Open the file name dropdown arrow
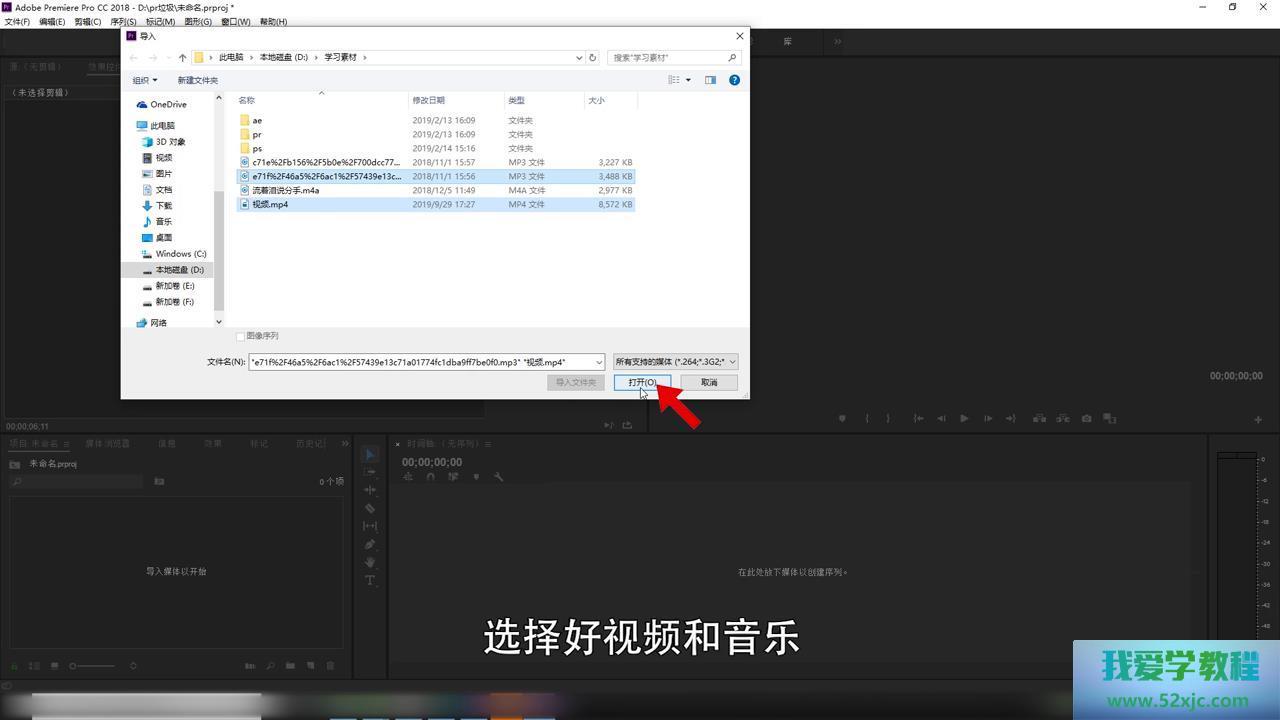 (x=597, y=362)
